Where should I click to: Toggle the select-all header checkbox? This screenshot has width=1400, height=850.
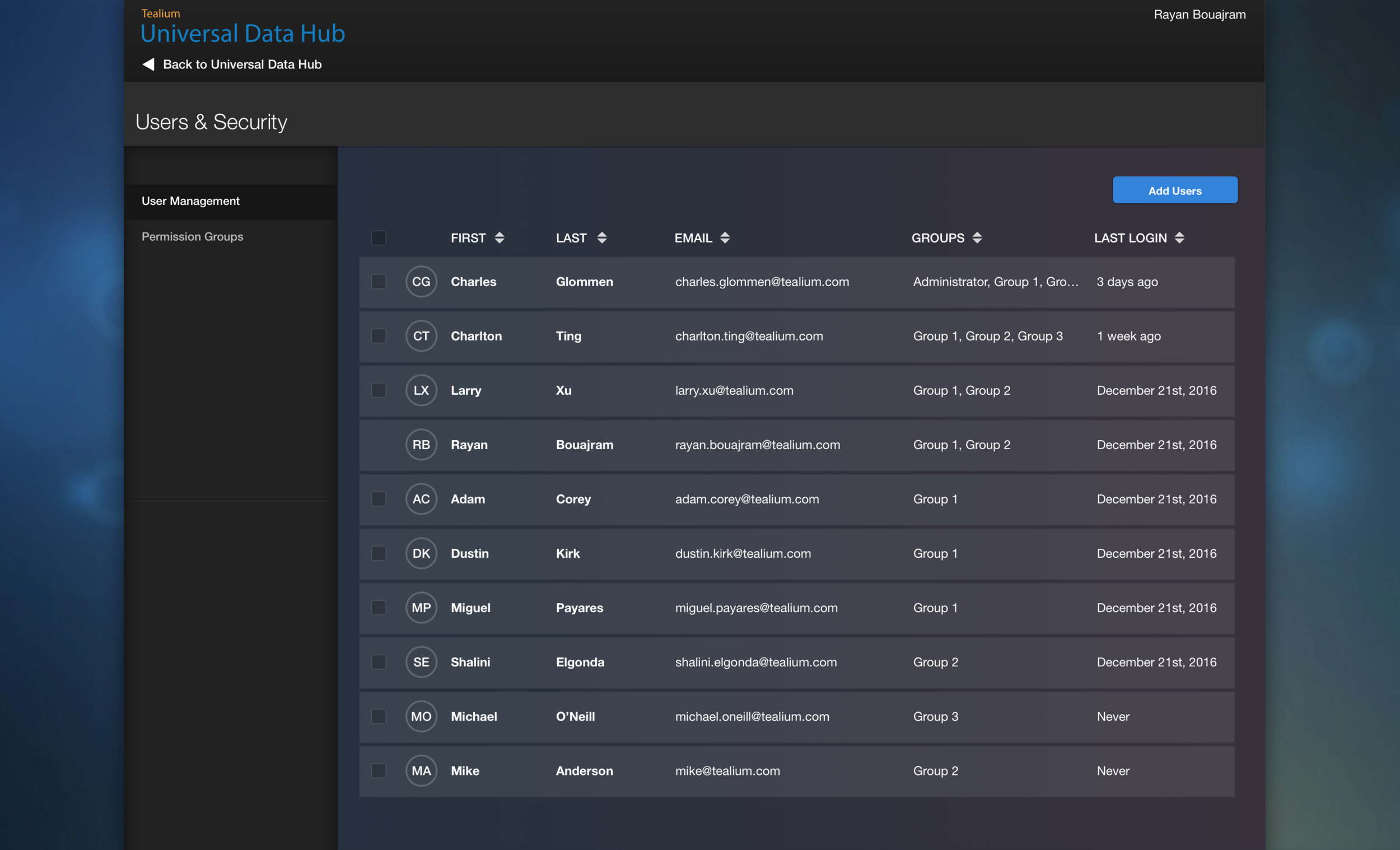379,237
